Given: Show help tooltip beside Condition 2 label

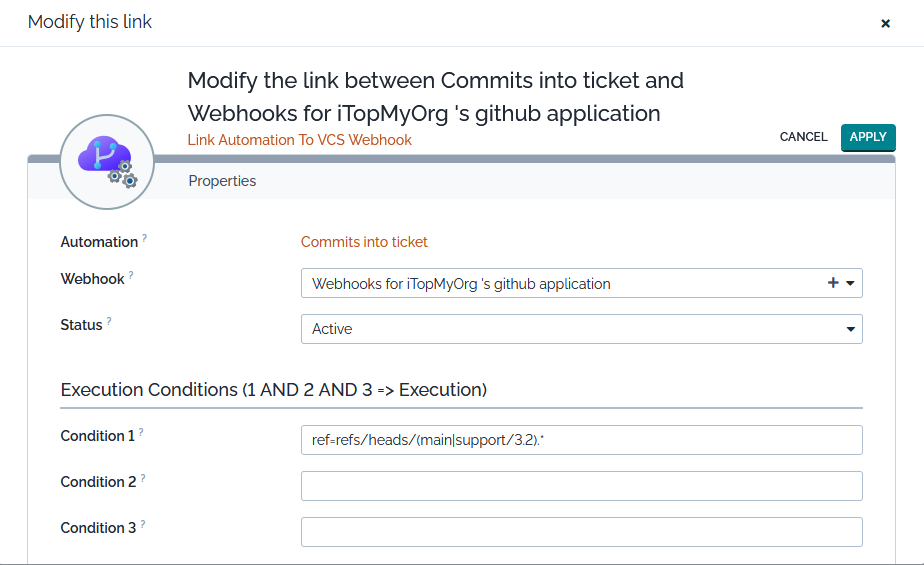Looking at the screenshot, I should click(143, 478).
